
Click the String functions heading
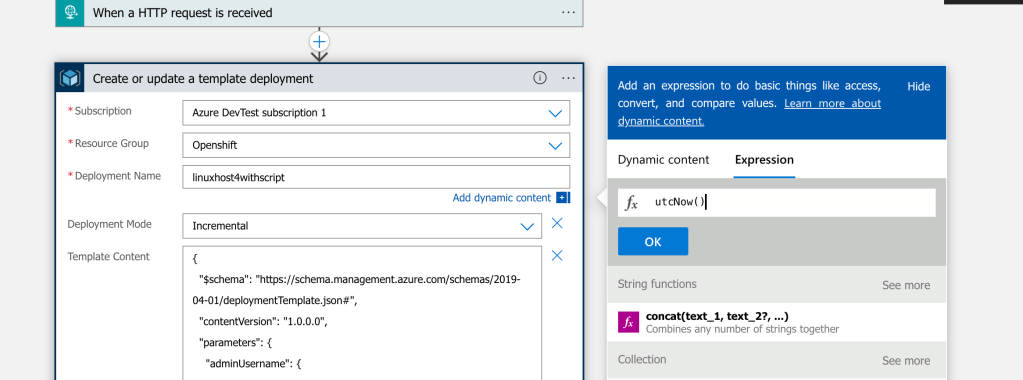657,284
